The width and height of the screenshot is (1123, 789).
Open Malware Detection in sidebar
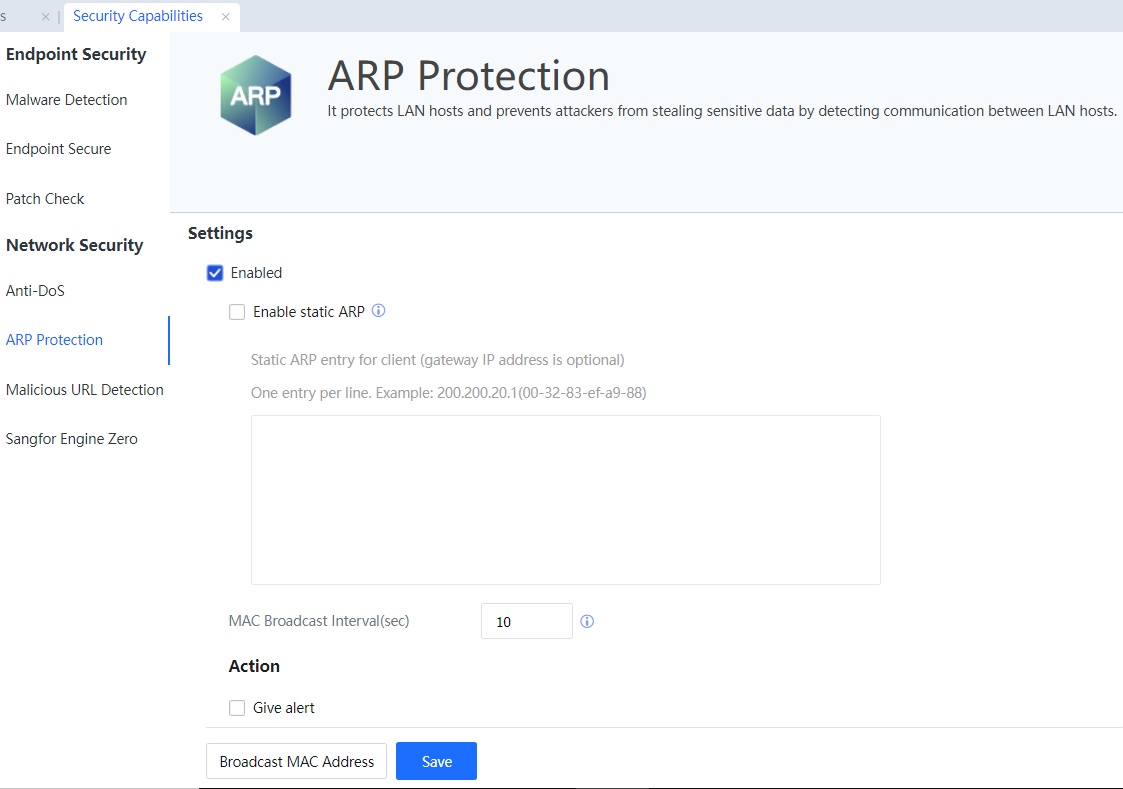pyautogui.click(x=67, y=100)
